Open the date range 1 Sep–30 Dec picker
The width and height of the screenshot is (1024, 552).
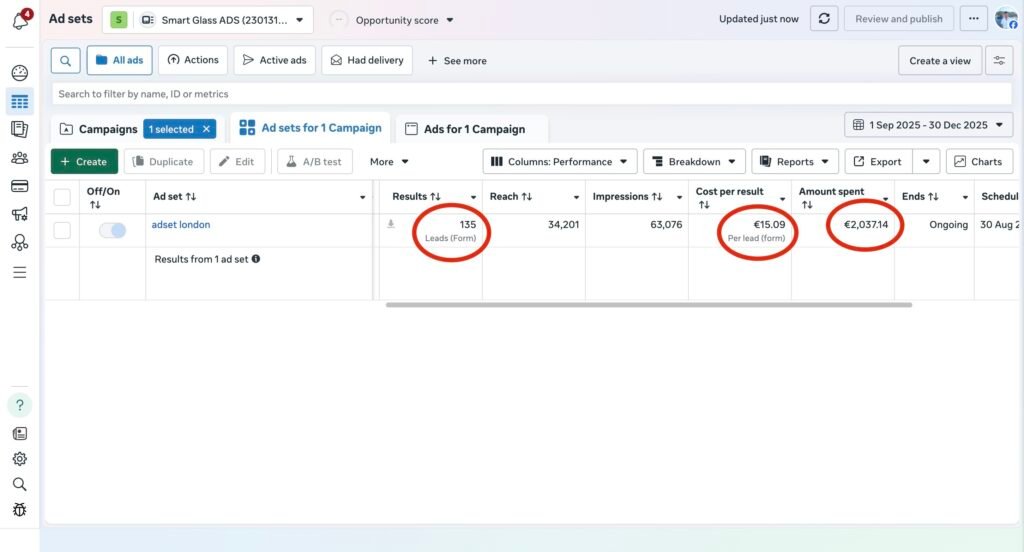click(928, 125)
